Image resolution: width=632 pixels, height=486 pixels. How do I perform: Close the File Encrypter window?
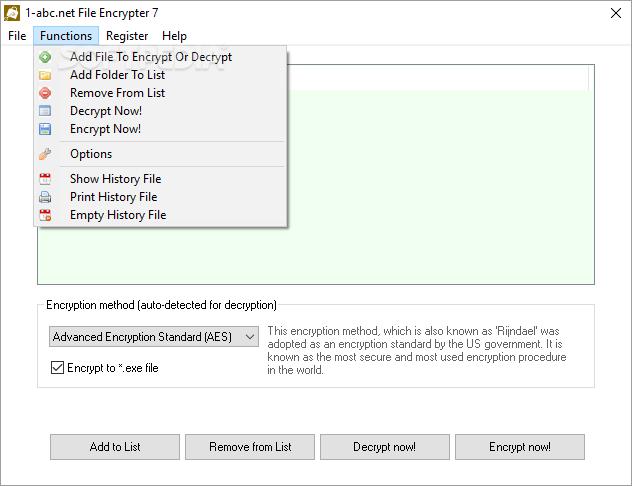click(x=615, y=13)
